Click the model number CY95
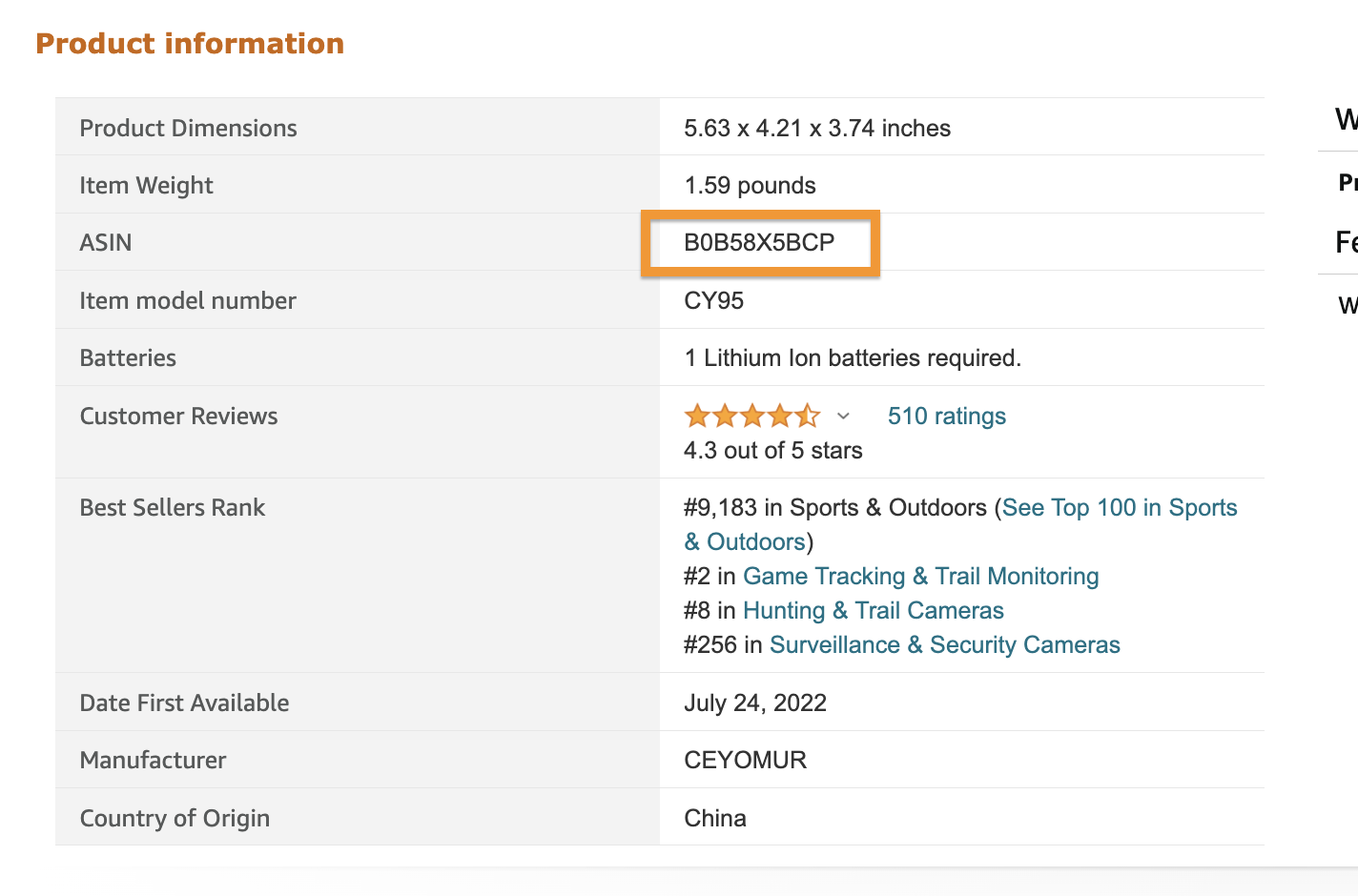This screenshot has width=1358, height=896. [x=714, y=300]
